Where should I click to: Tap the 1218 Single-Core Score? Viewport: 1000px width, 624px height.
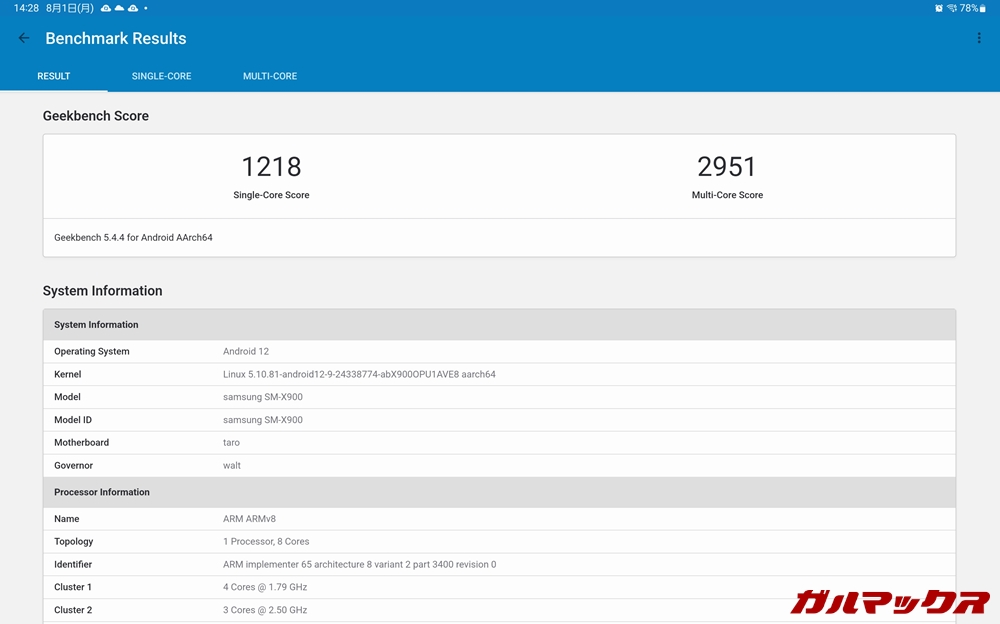(x=271, y=166)
